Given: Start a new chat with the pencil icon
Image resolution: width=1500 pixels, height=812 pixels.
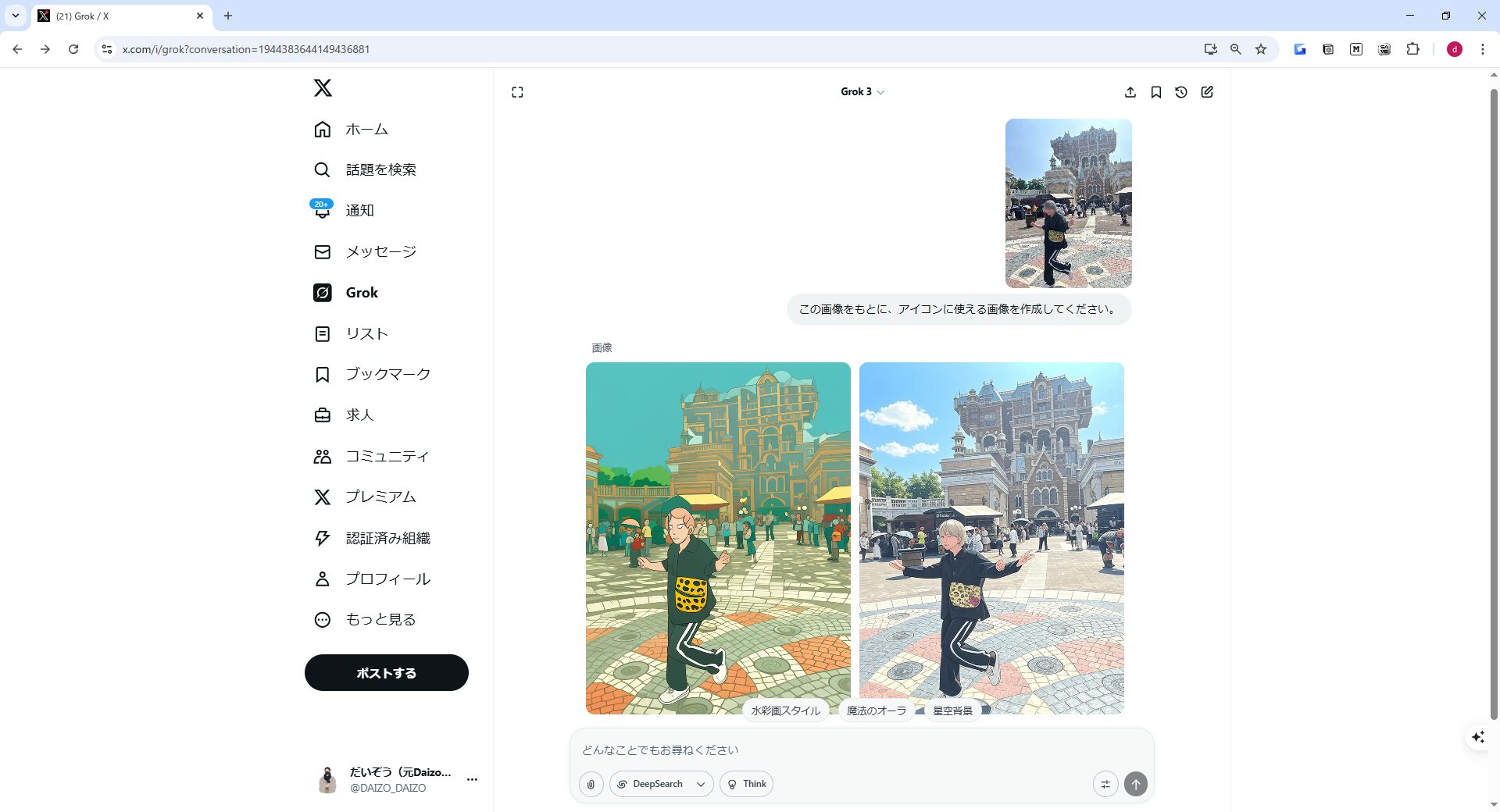Looking at the screenshot, I should pyautogui.click(x=1207, y=91).
